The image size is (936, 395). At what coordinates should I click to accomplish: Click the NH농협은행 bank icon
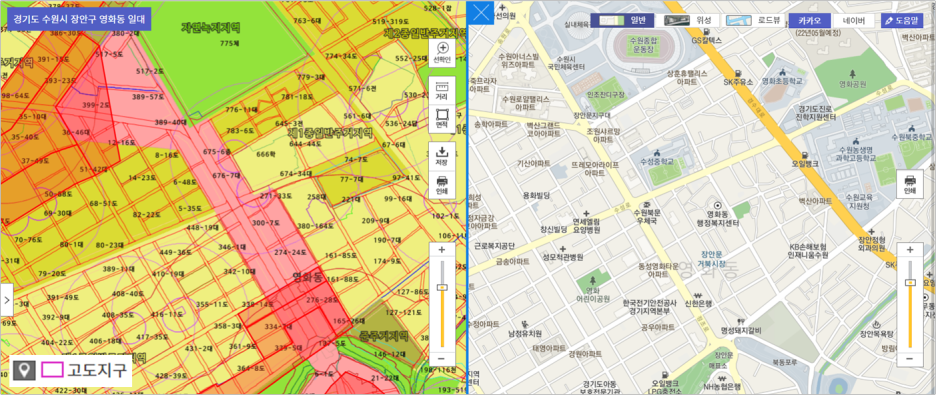[722, 378]
